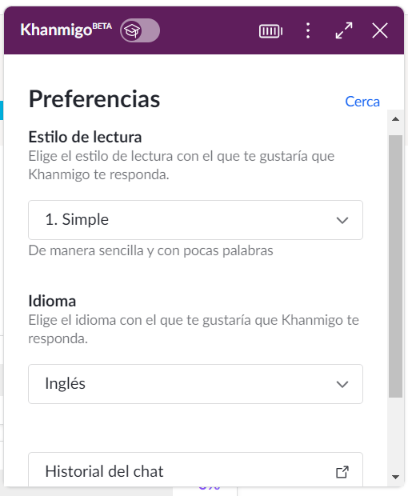This screenshot has height=496, width=408.
Task: Open the three-dot options menu
Action: pyautogui.click(x=308, y=31)
